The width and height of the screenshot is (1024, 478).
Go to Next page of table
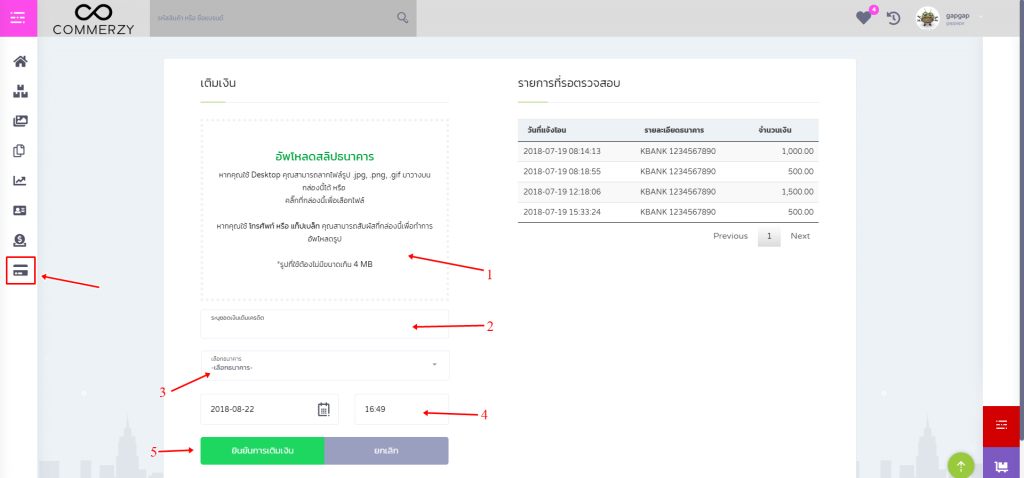pyautogui.click(x=800, y=236)
